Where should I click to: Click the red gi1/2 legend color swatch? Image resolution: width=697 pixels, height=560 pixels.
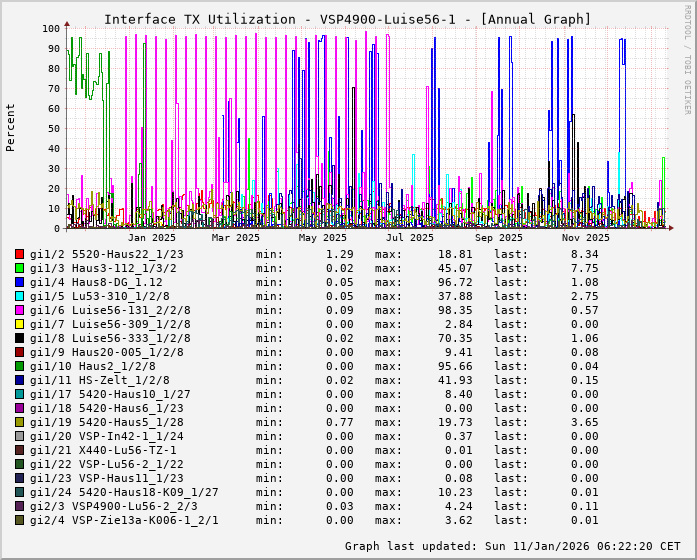click(x=20, y=254)
